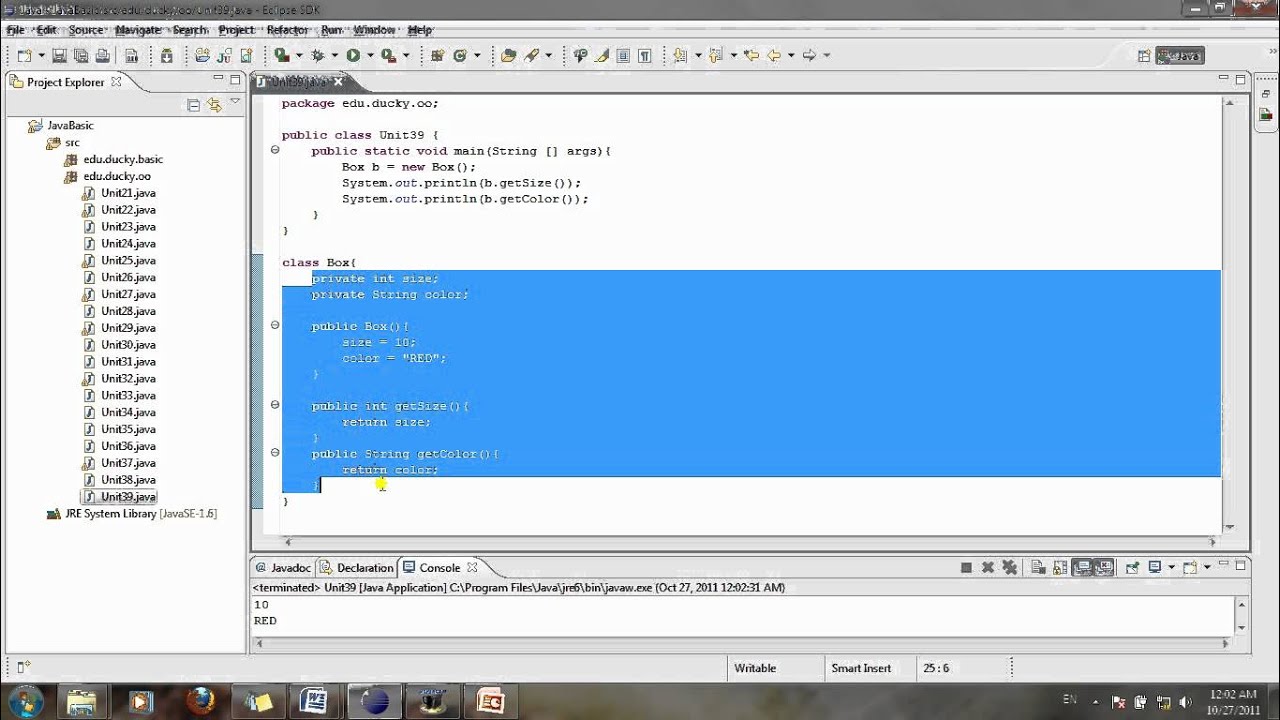Click the editor's vertical scrollbar down arrow

(1230, 527)
